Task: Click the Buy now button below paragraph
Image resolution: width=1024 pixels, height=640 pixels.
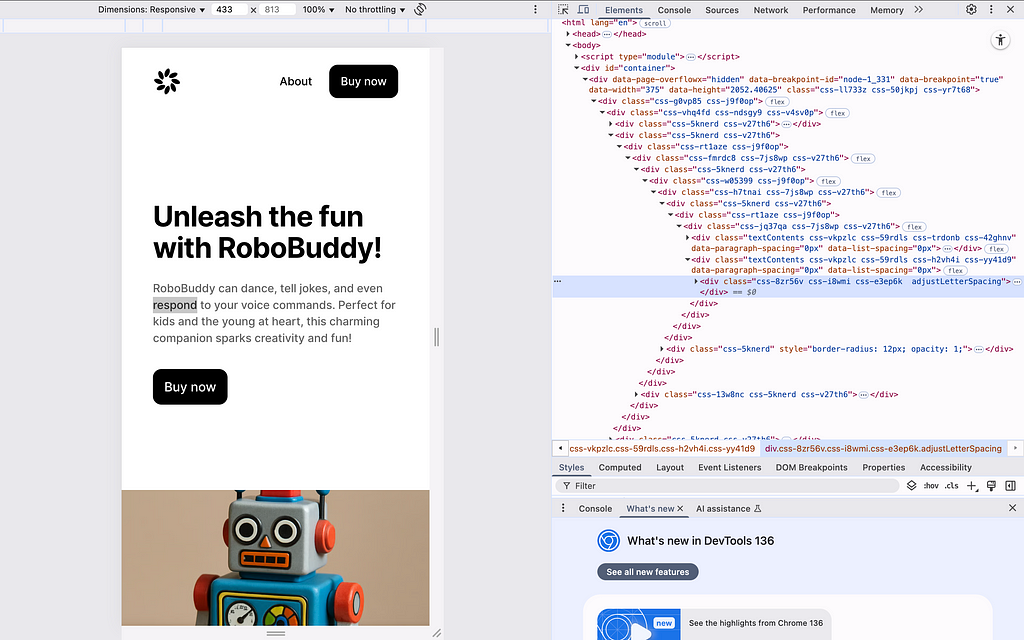Action: (190, 387)
